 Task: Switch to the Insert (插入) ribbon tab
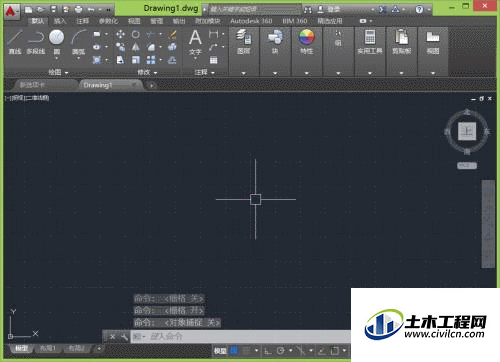(60, 21)
